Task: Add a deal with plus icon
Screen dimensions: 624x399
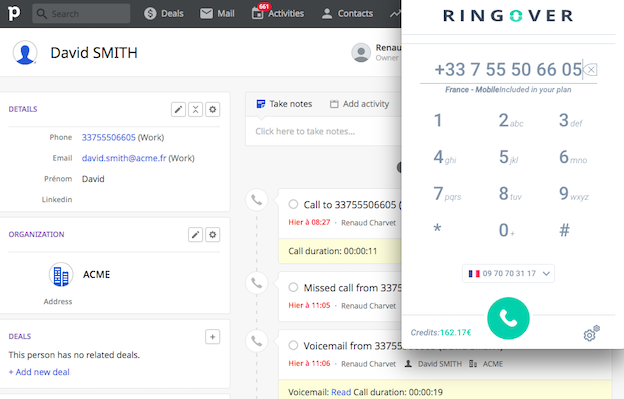Action: point(213,337)
